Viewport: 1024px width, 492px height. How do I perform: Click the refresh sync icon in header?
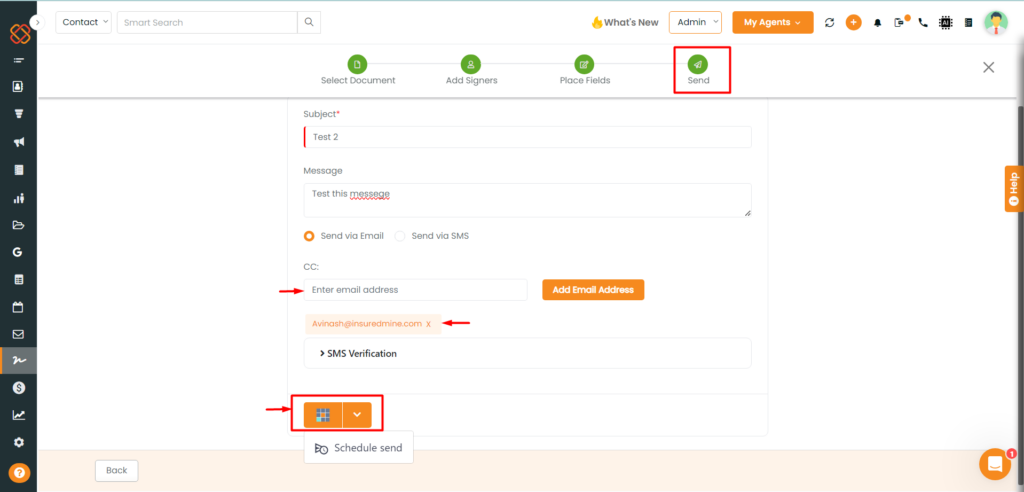[829, 22]
